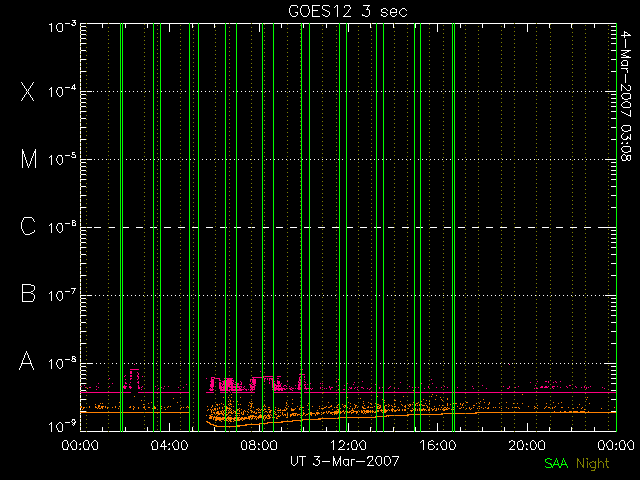Click the plot title GOES12 3 sec
The width and height of the screenshot is (640, 480).
tap(348, 11)
